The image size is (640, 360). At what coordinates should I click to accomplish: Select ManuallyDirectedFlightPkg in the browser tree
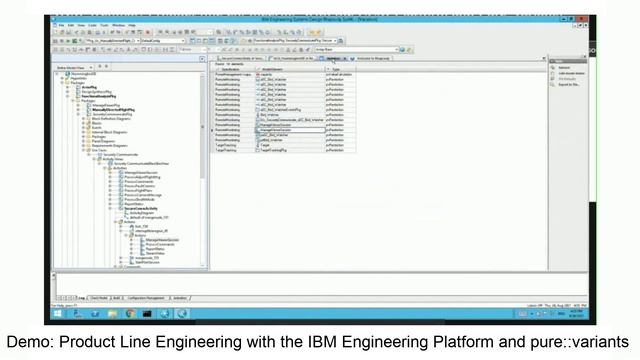[113, 110]
